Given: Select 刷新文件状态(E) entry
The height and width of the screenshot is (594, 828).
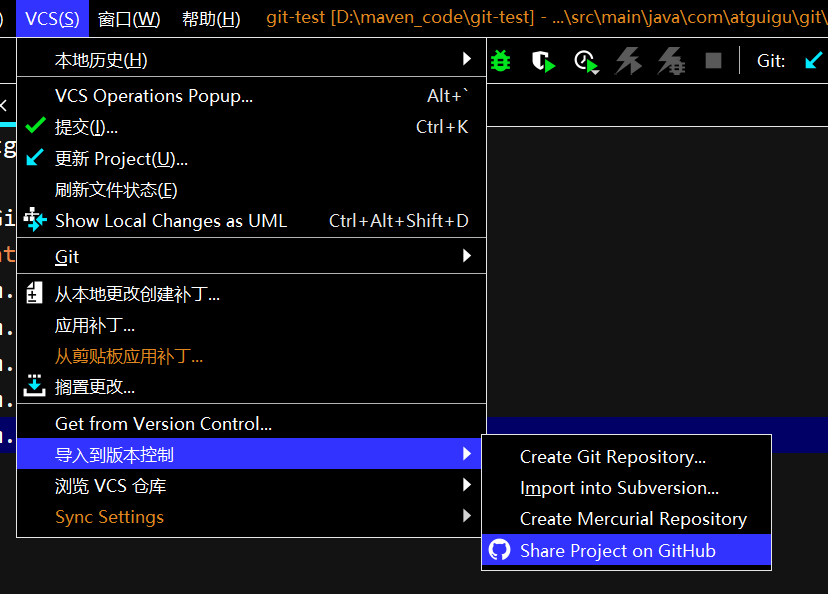Looking at the screenshot, I should pyautogui.click(x=251, y=190).
